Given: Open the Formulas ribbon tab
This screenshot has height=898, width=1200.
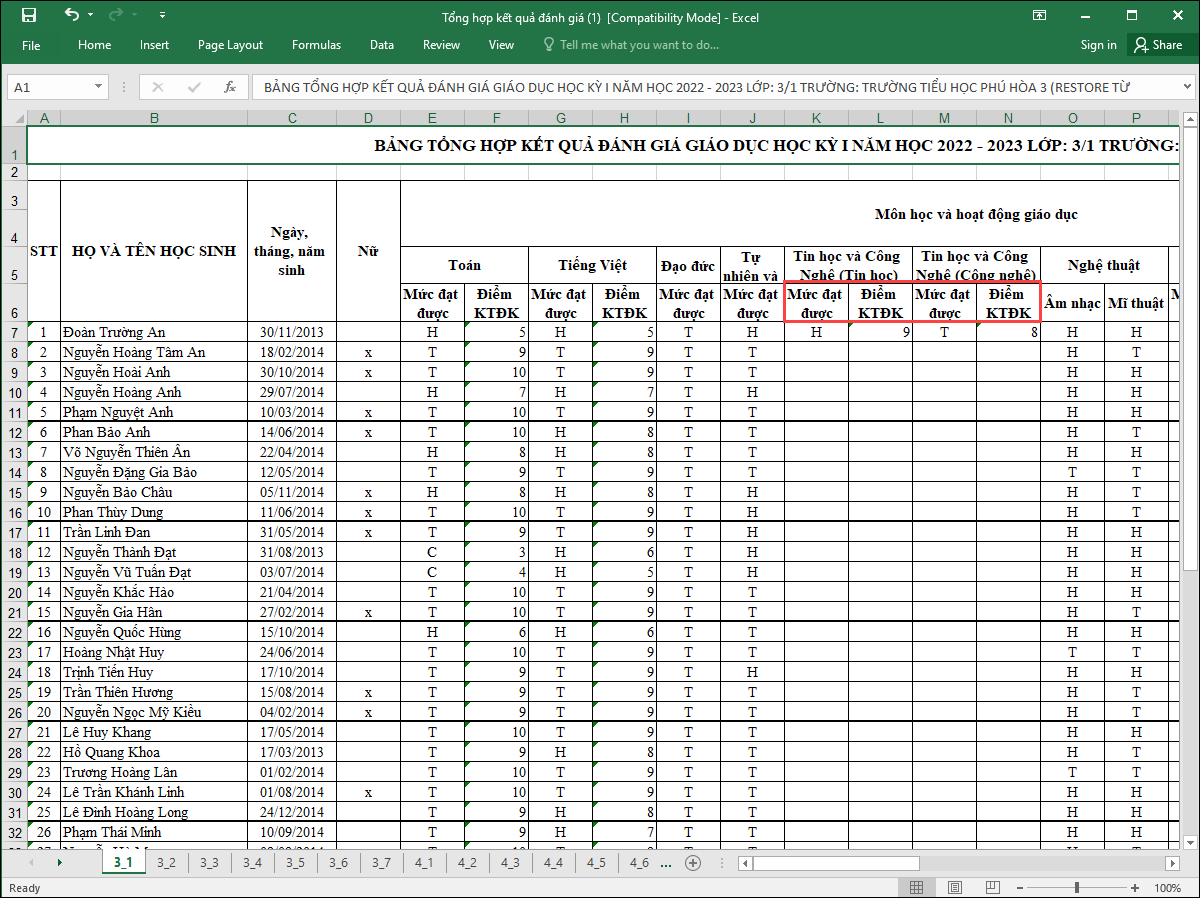Looking at the screenshot, I should 316,45.
